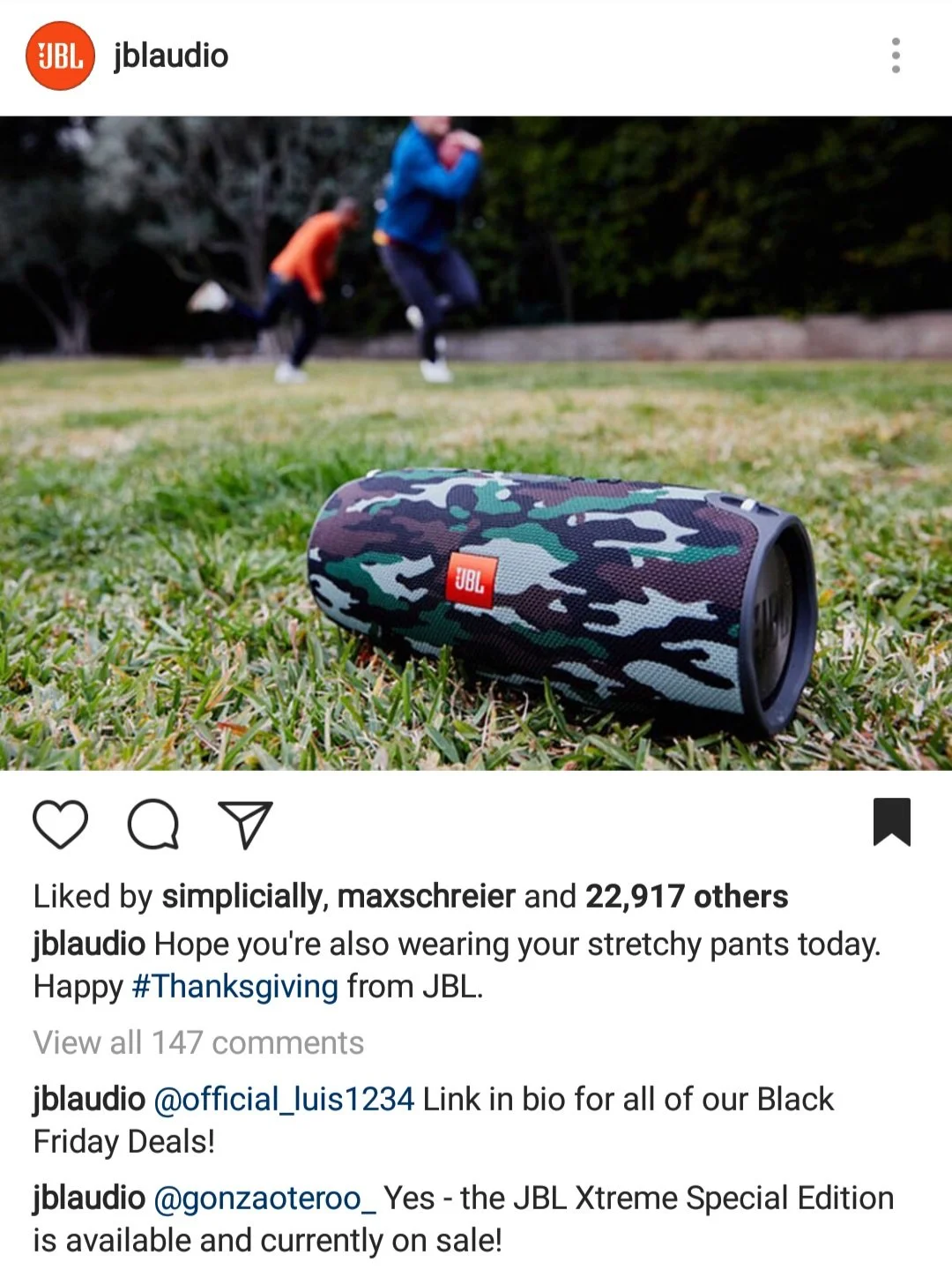Expand View all 147 comments
This screenshot has height=1270, width=952.
point(198,1042)
